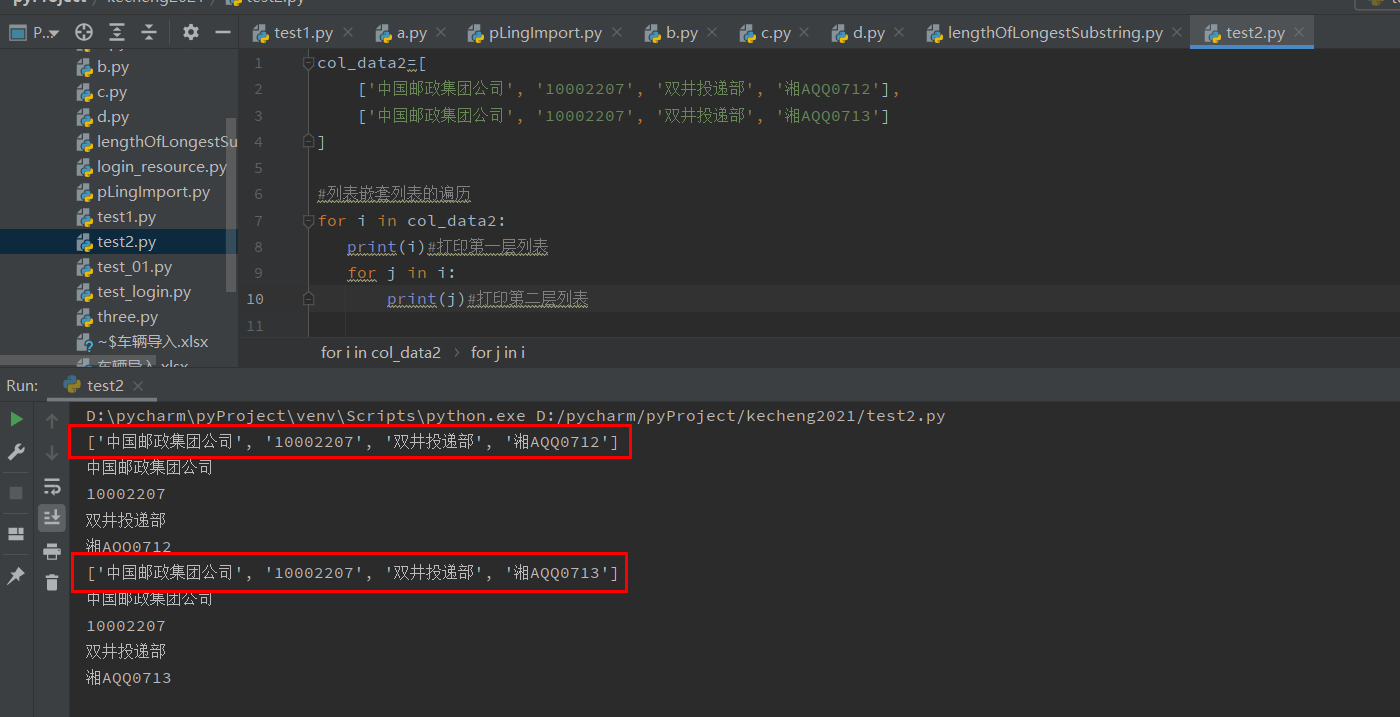Screen dimensions: 1400x717
Task: Click inside print(j) on line 10
Action: pos(426,299)
